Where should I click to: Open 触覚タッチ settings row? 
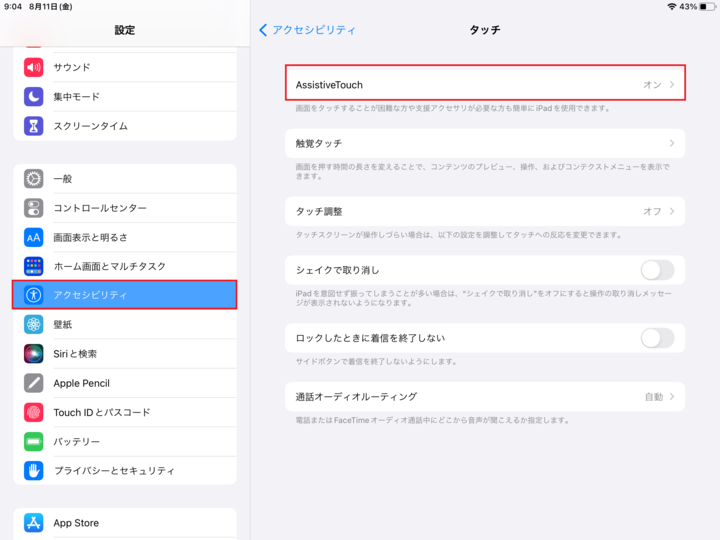pyautogui.click(x=485, y=143)
